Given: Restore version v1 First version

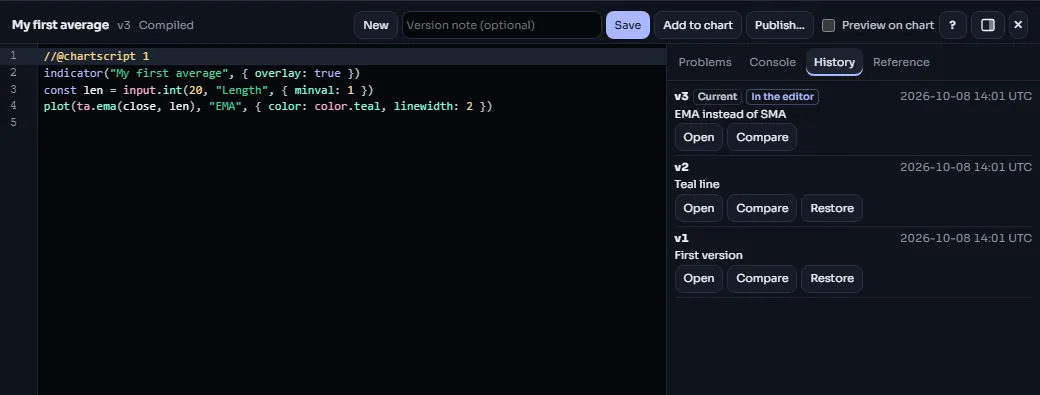Looking at the screenshot, I should tap(832, 279).
